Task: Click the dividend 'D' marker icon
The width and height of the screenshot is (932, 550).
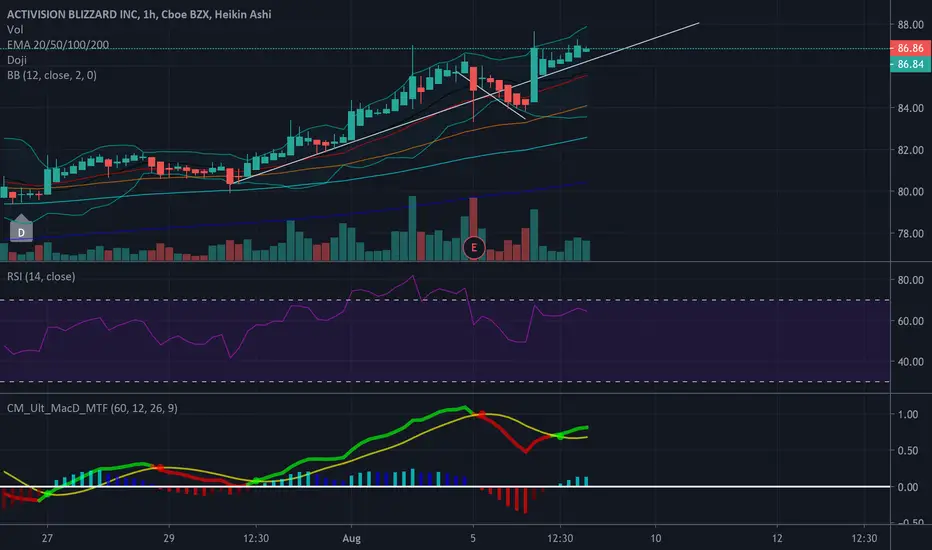Action: (21, 231)
